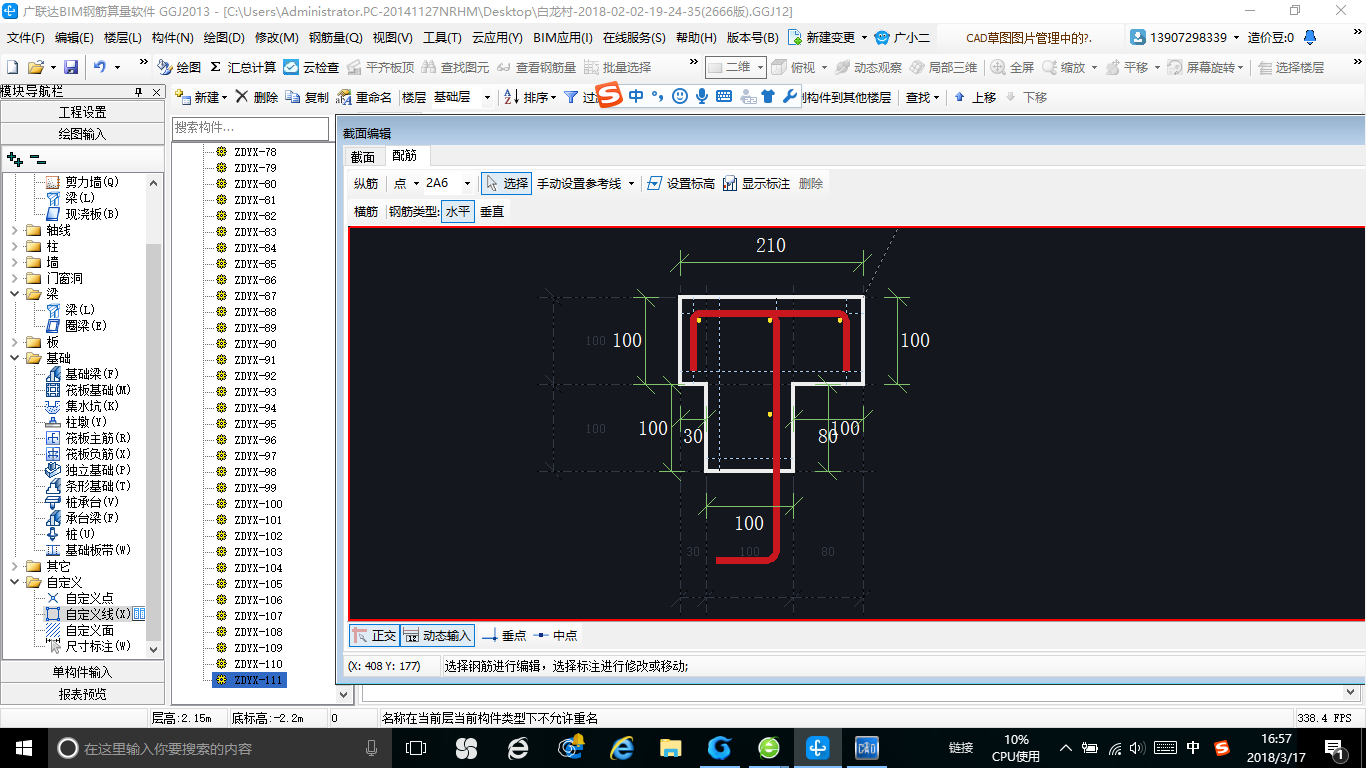
Task: Pin the 模块导航栏 panel
Action: point(139,91)
